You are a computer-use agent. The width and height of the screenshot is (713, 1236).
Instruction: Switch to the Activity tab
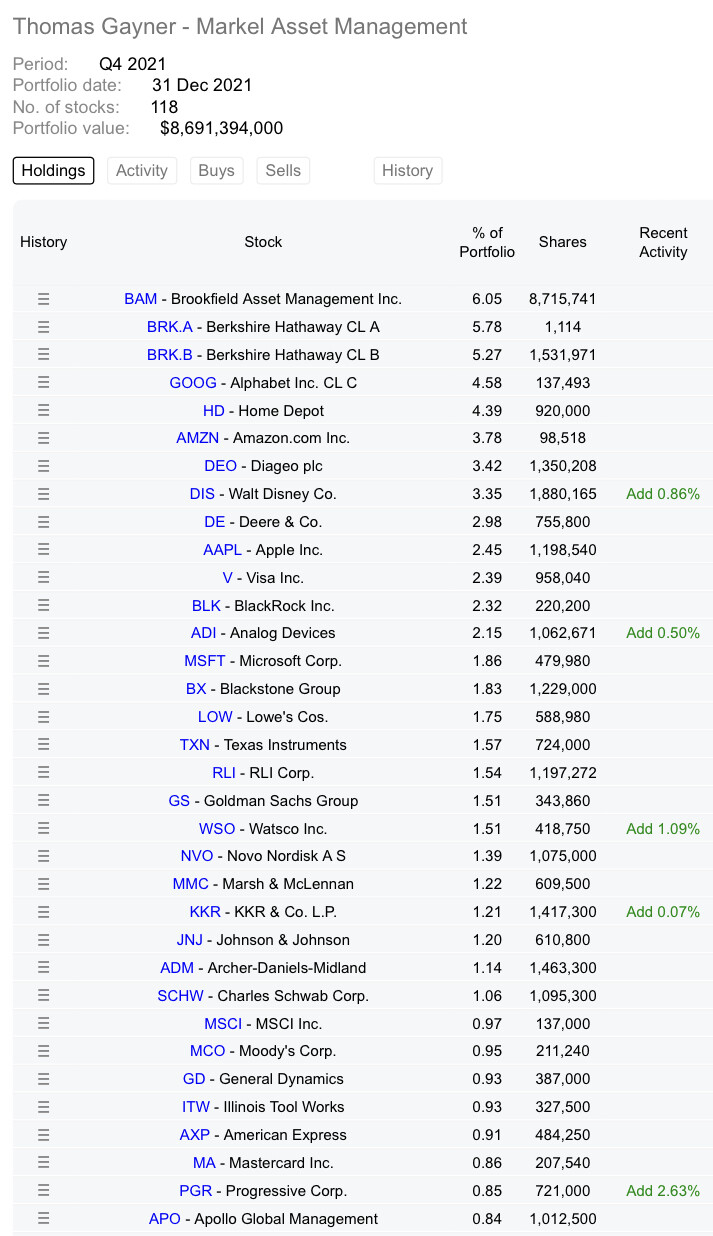click(x=142, y=170)
